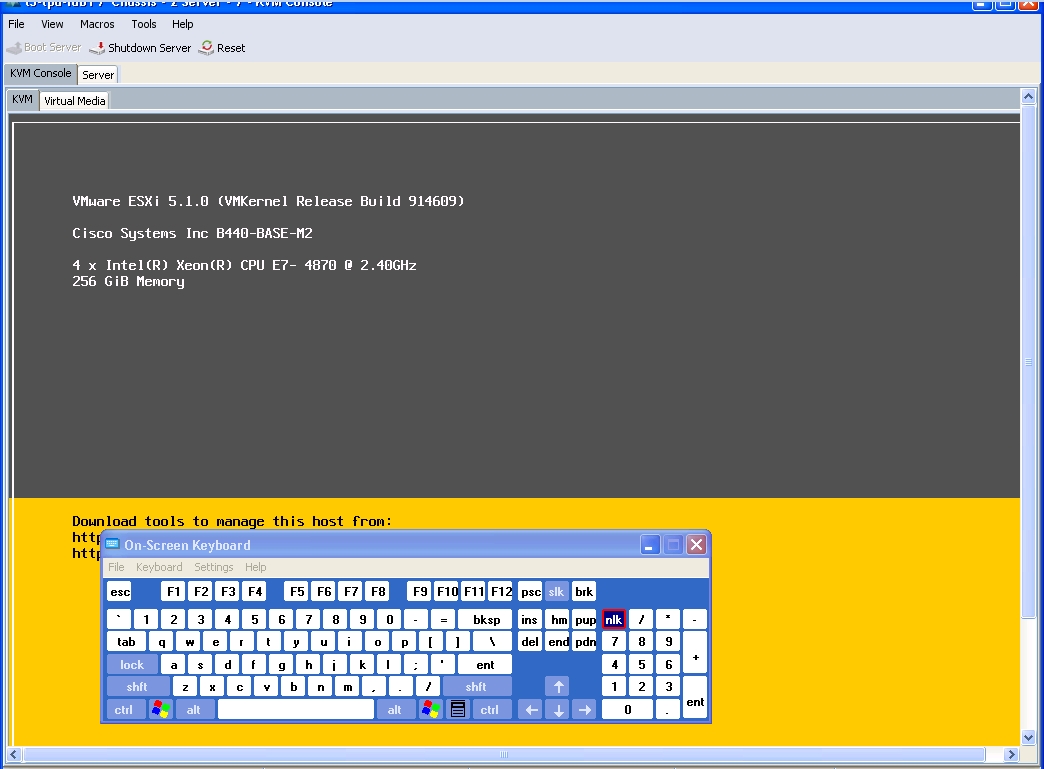Image resolution: width=1044 pixels, height=769 pixels.
Task: Toggle the left shft key
Action: 137,686
